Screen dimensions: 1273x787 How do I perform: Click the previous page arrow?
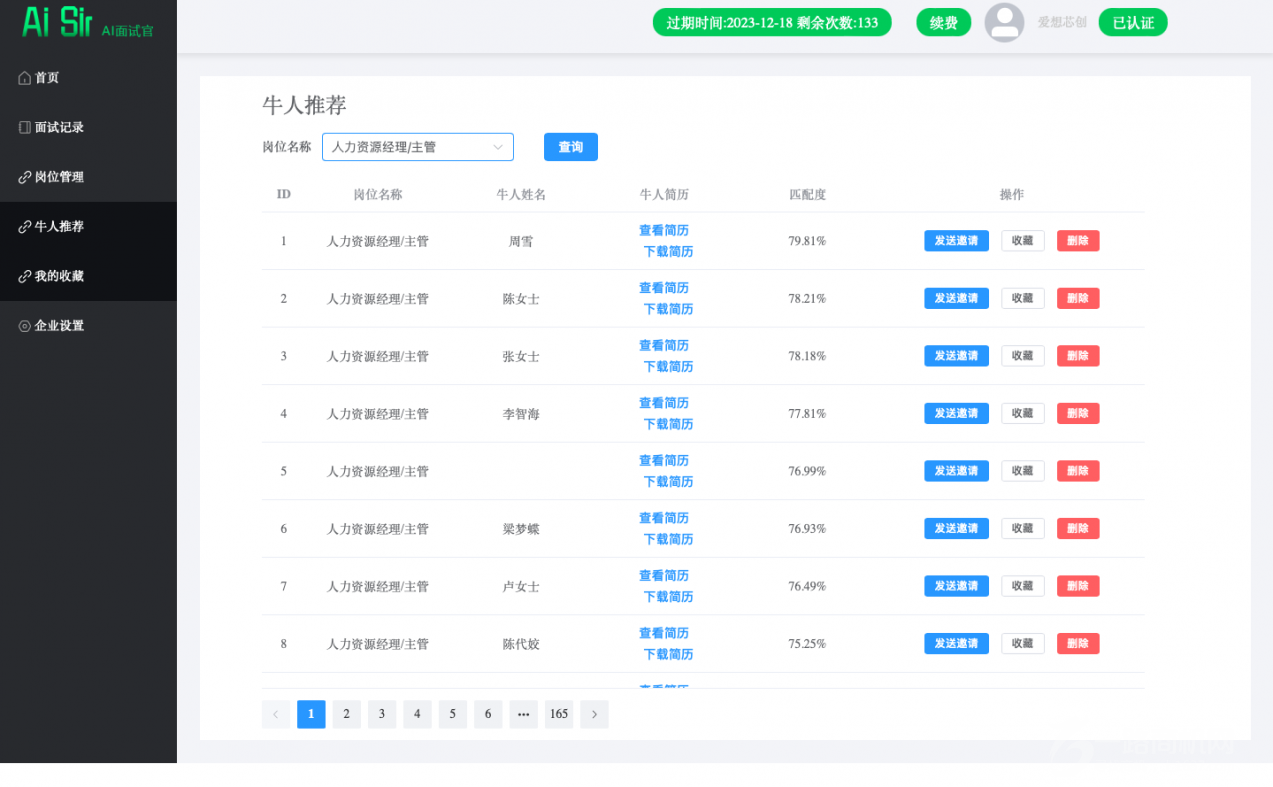coord(276,714)
